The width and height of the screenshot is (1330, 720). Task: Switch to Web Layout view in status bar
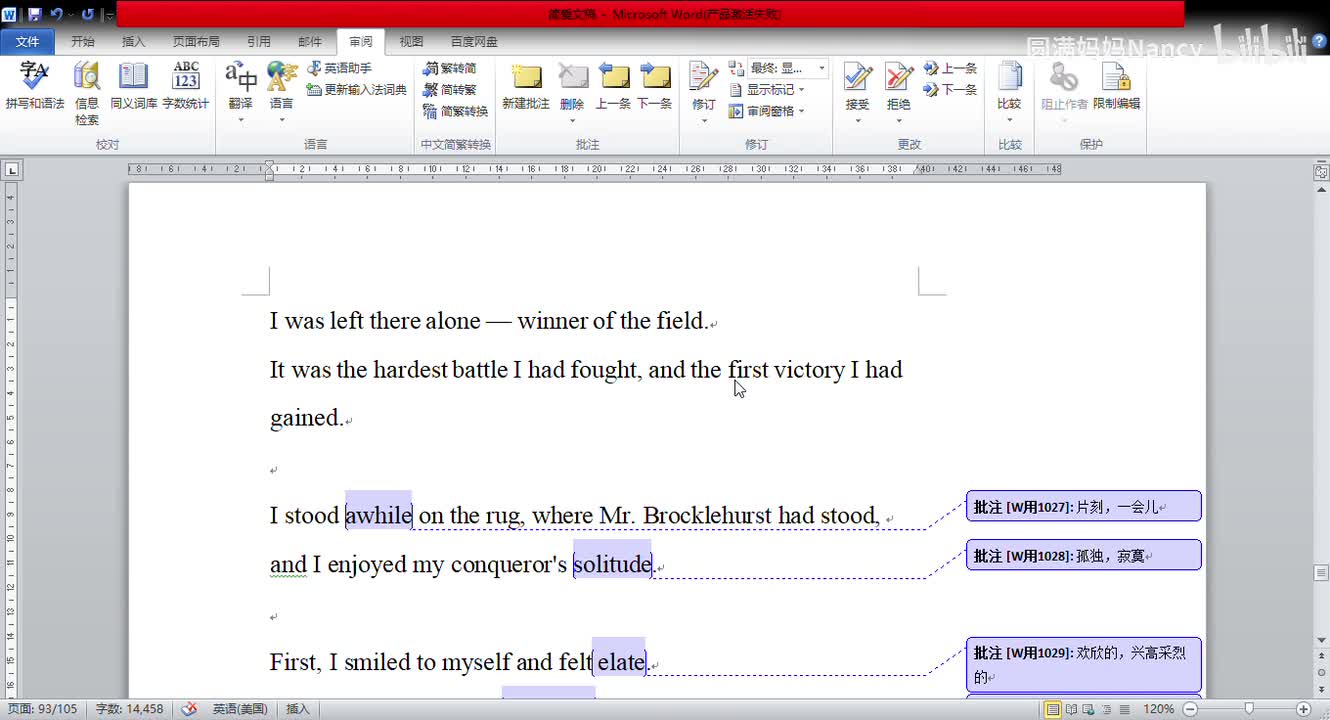tap(1089, 709)
